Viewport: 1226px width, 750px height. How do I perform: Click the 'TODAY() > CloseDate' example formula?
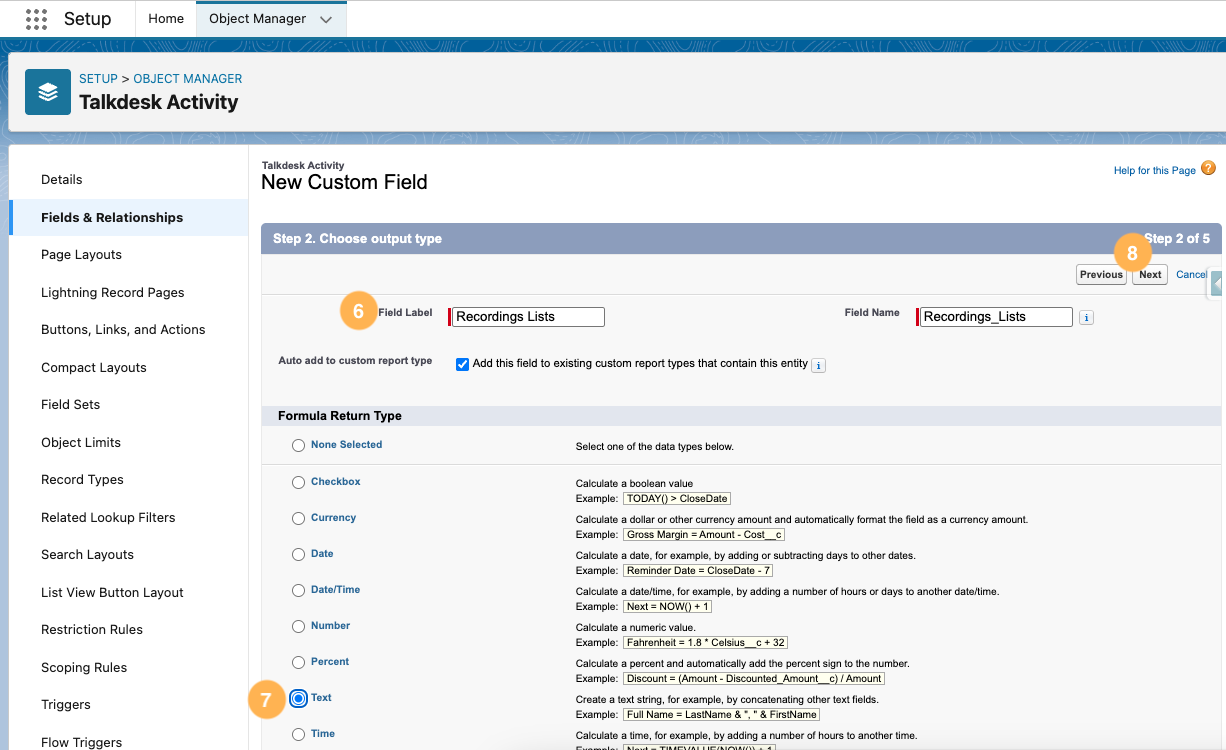click(677, 498)
